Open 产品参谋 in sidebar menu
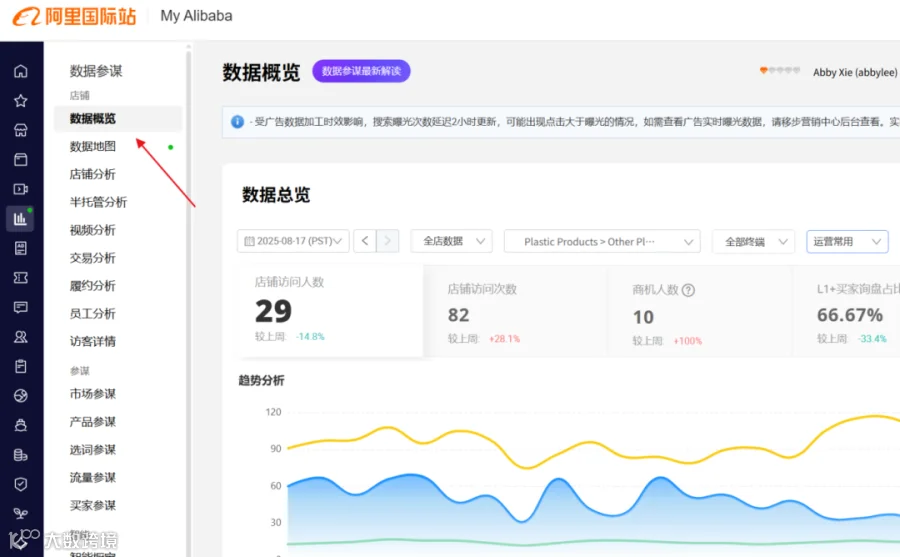The width and height of the screenshot is (900, 557). (x=92, y=422)
